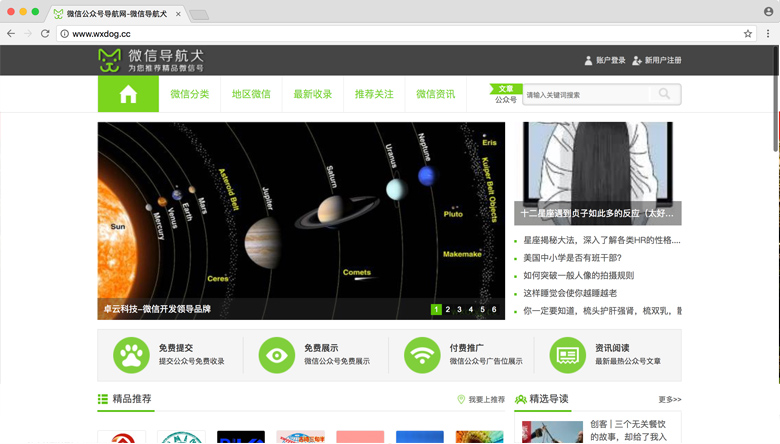Click the user icon beside 账户登录
Screen dimensions: 780x444
click(588, 60)
